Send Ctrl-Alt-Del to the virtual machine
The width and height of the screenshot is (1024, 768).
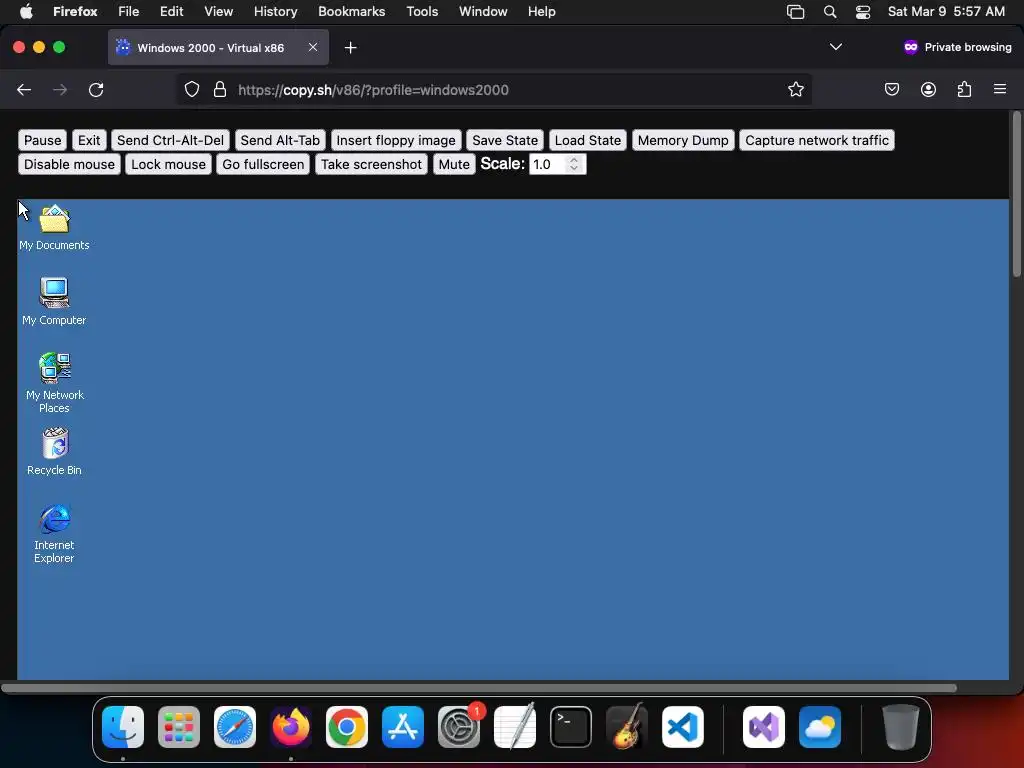[170, 140]
